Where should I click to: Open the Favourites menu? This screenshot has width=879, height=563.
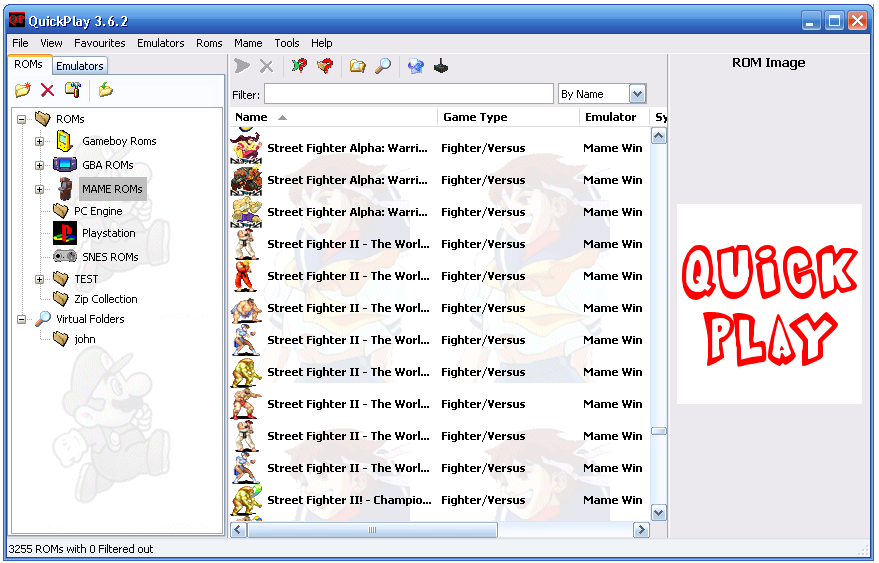100,43
